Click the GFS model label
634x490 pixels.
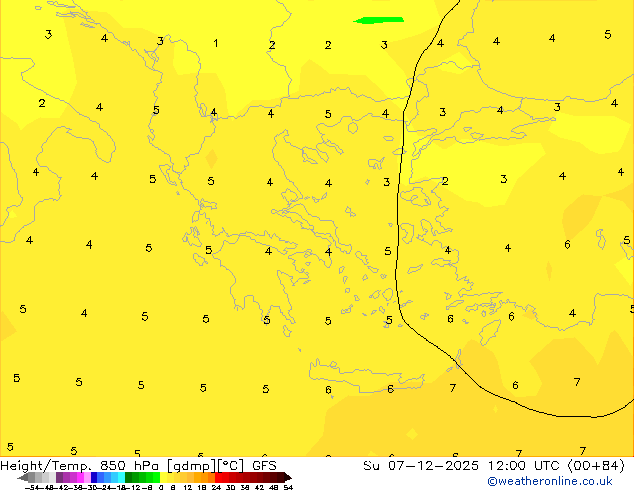click(x=264, y=465)
